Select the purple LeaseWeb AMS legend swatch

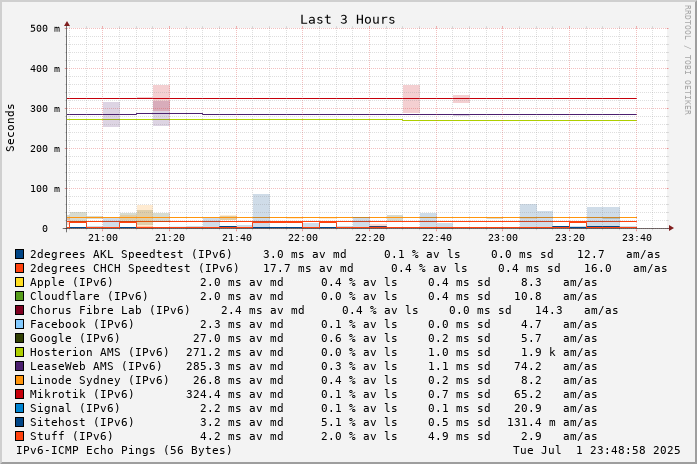19,366
